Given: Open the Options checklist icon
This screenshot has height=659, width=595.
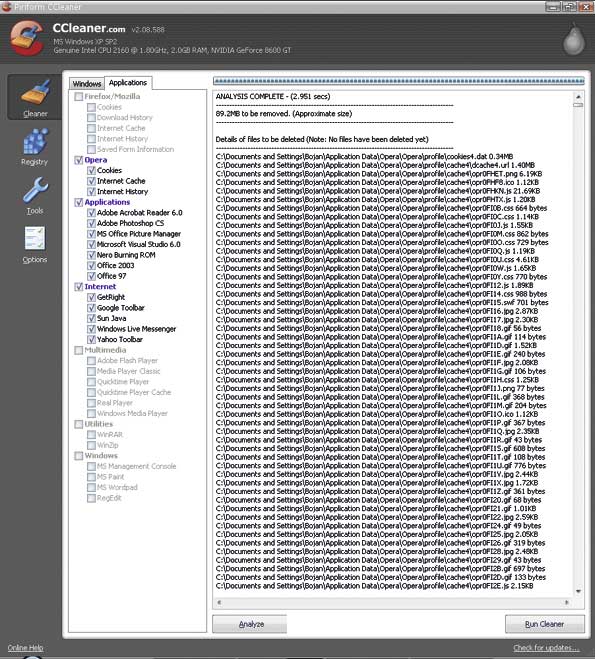Looking at the screenshot, I should click(34, 239).
